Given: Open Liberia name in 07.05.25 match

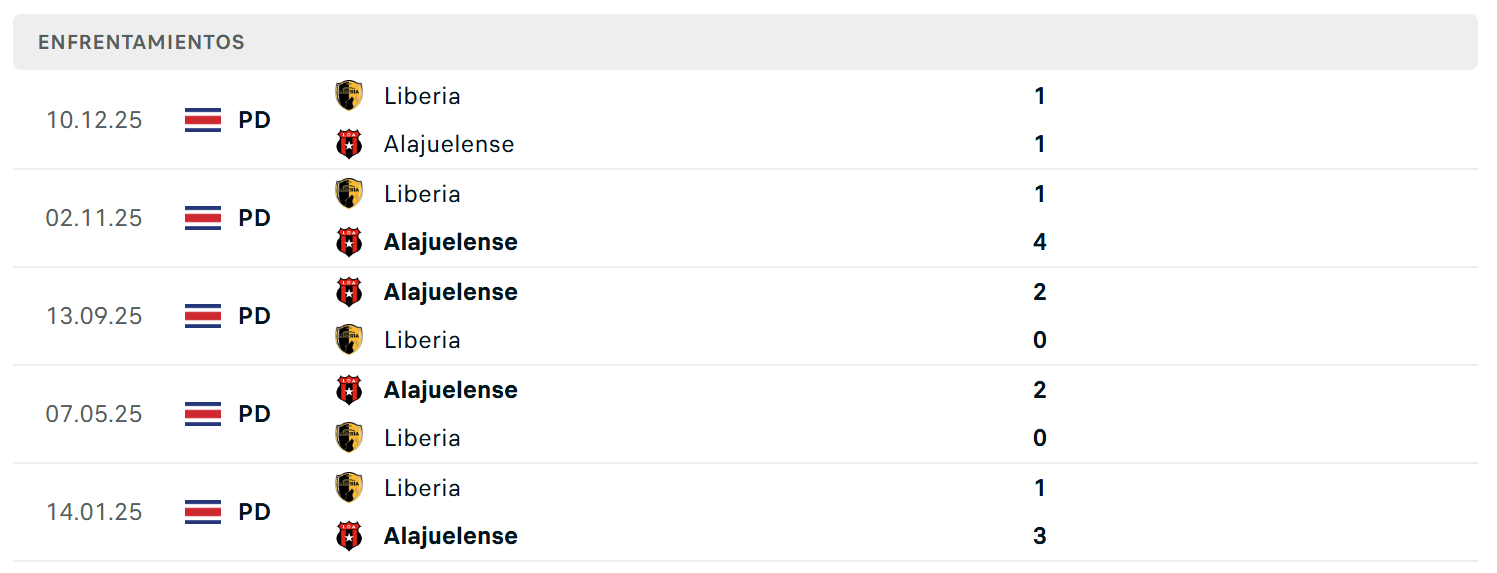Looking at the screenshot, I should [x=422, y=438].
